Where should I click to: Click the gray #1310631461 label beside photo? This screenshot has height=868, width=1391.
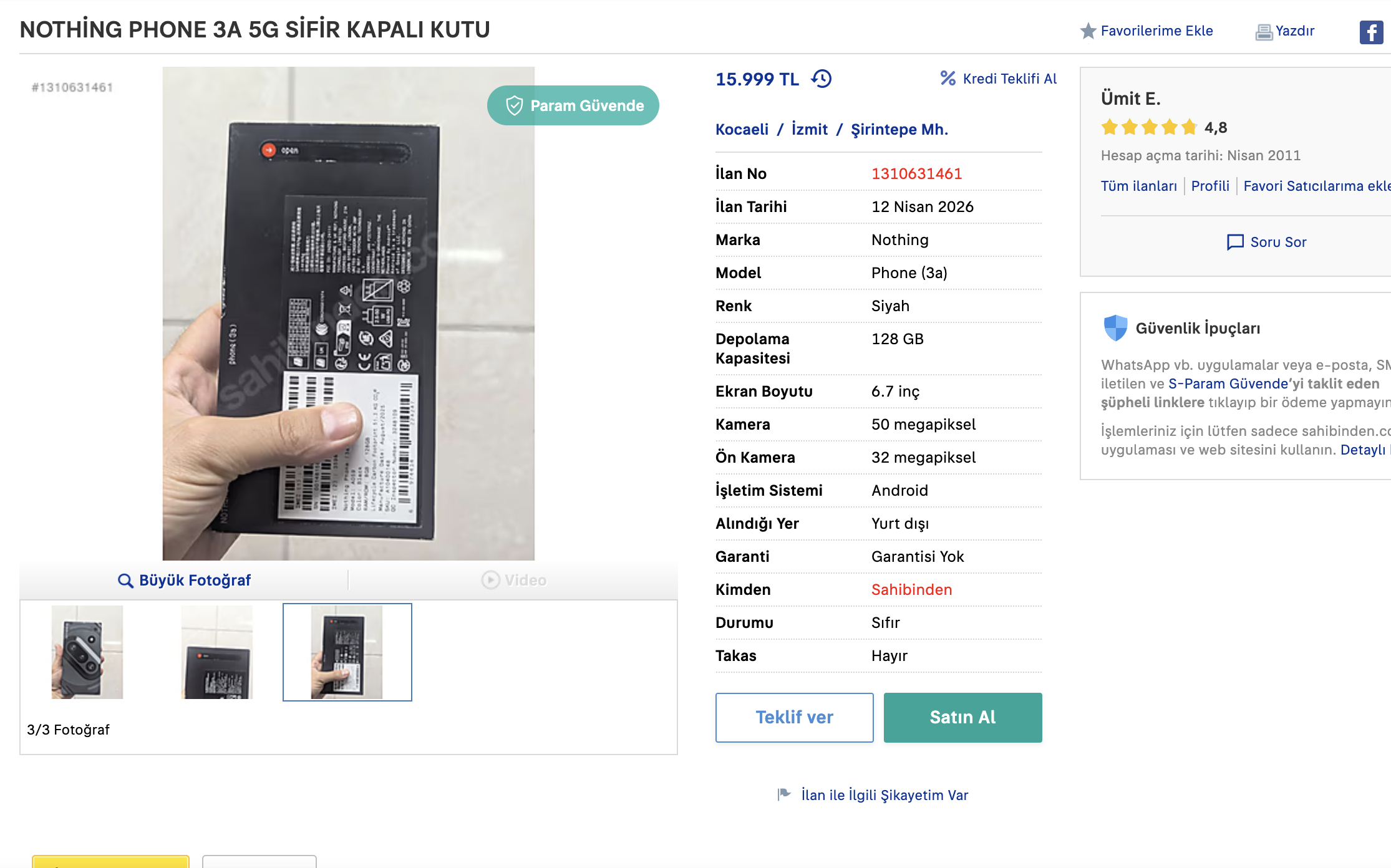coord(72,87)
